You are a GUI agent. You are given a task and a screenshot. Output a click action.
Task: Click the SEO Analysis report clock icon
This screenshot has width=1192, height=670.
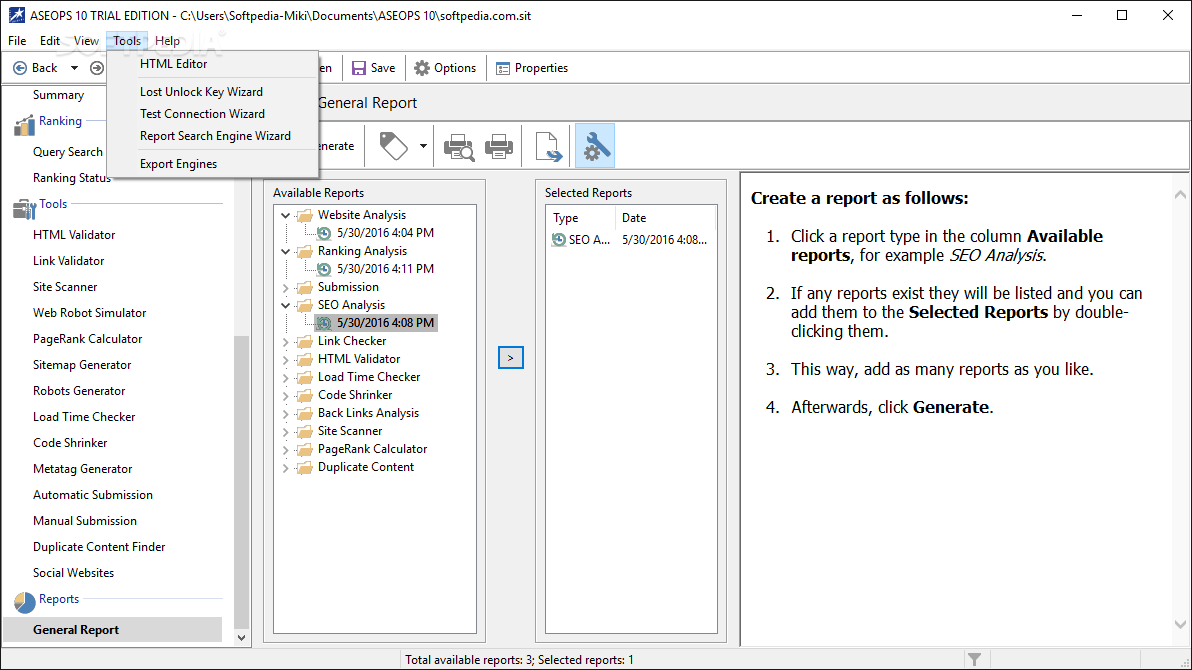[324, 323]
